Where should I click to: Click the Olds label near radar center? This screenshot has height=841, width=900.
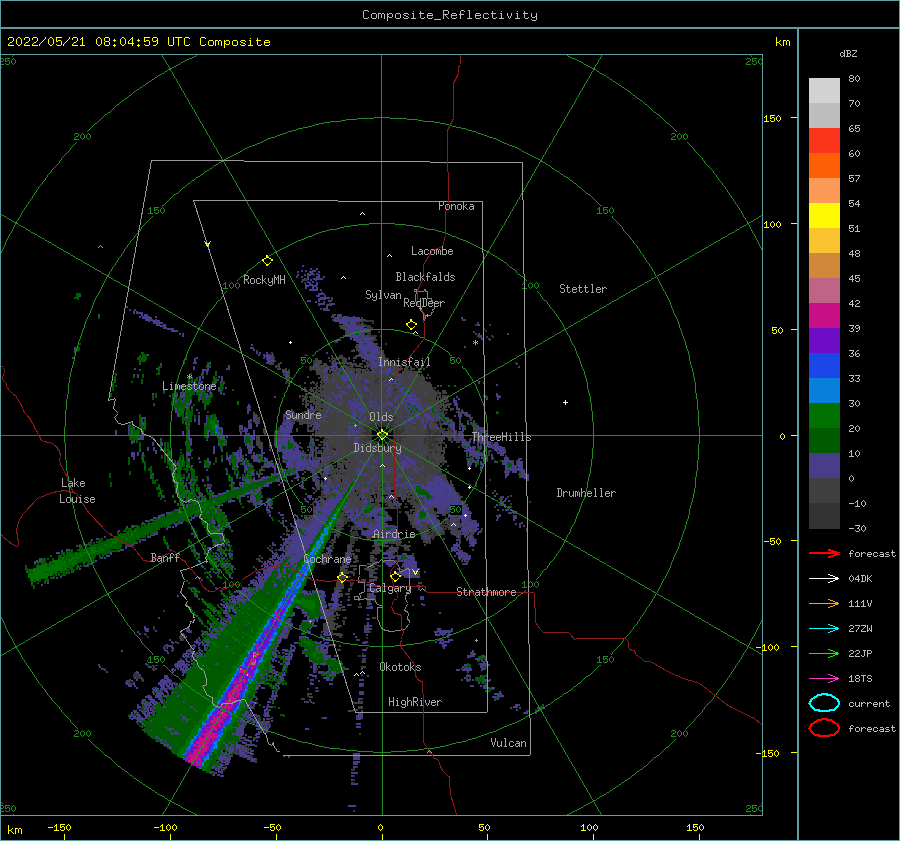(381, 417)
